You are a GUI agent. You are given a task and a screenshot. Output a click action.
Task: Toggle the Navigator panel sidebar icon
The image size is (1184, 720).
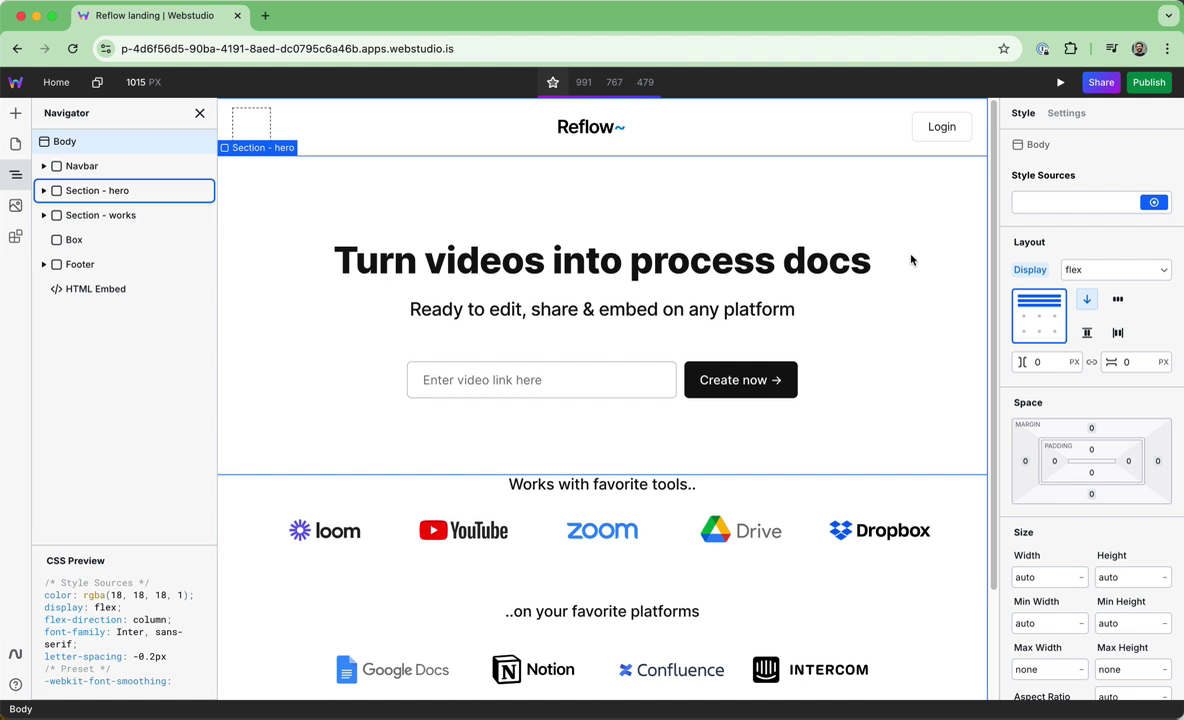pos(16,175)
